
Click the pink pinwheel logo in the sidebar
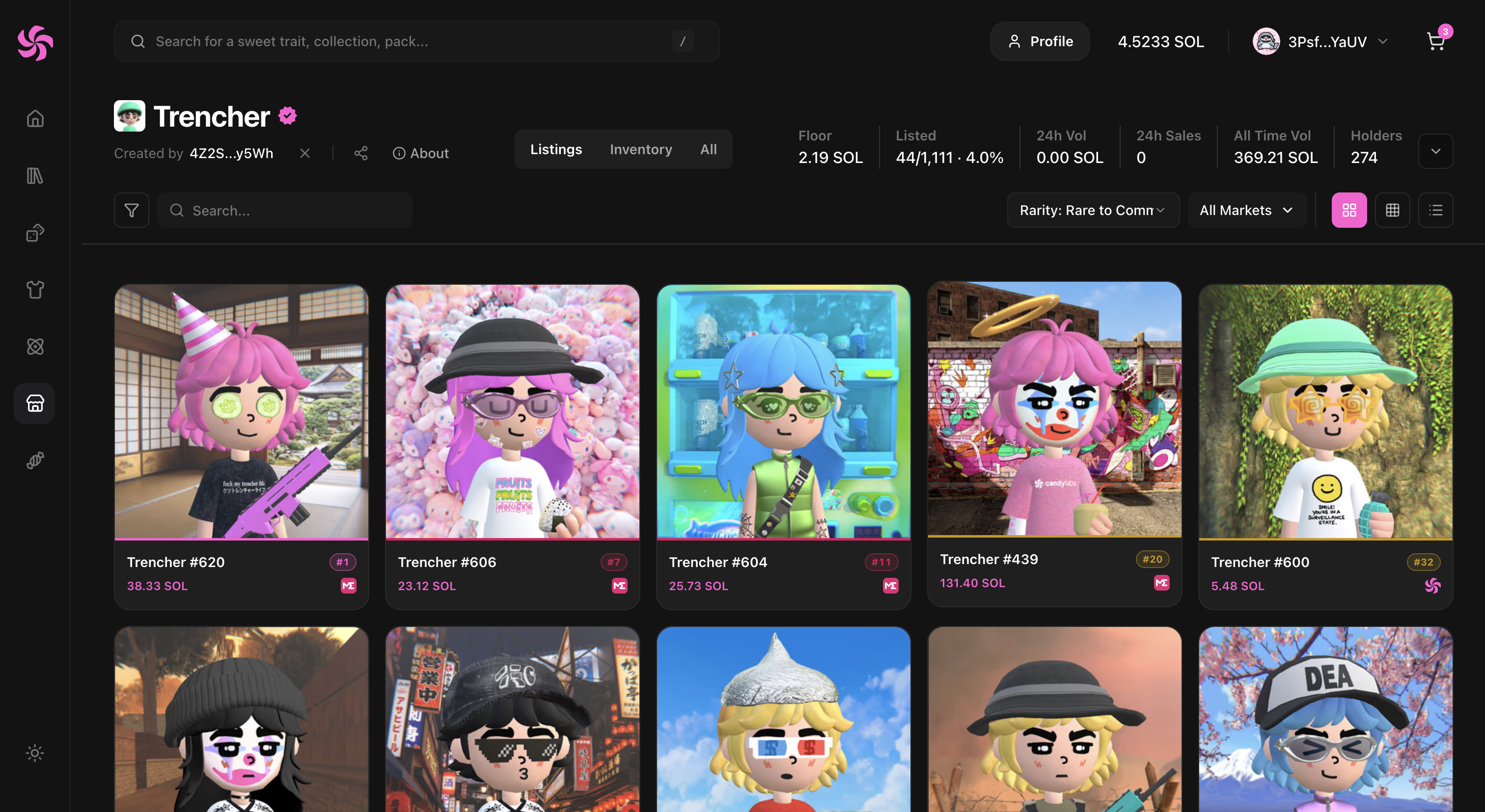(35, 43)
